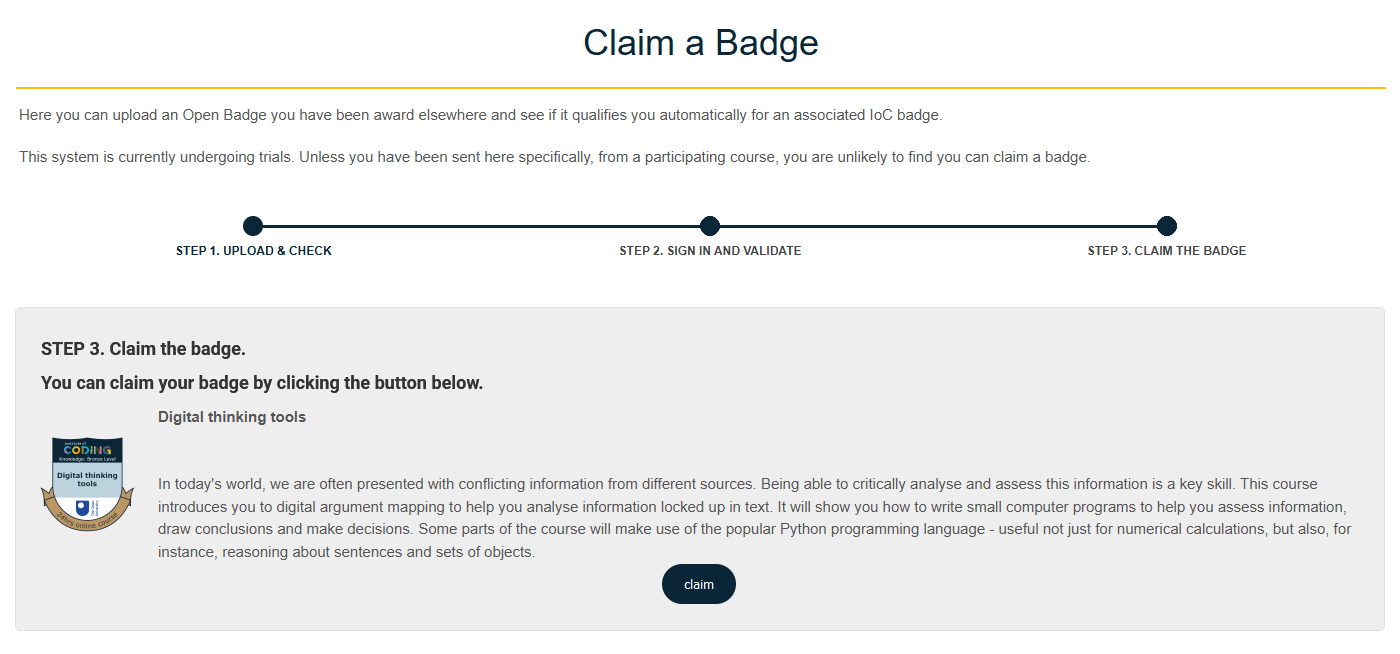Click the 'Claim a Badge' page heading
The height and width of the screenshot is (654, 1400).
click(x=700, y=43)
